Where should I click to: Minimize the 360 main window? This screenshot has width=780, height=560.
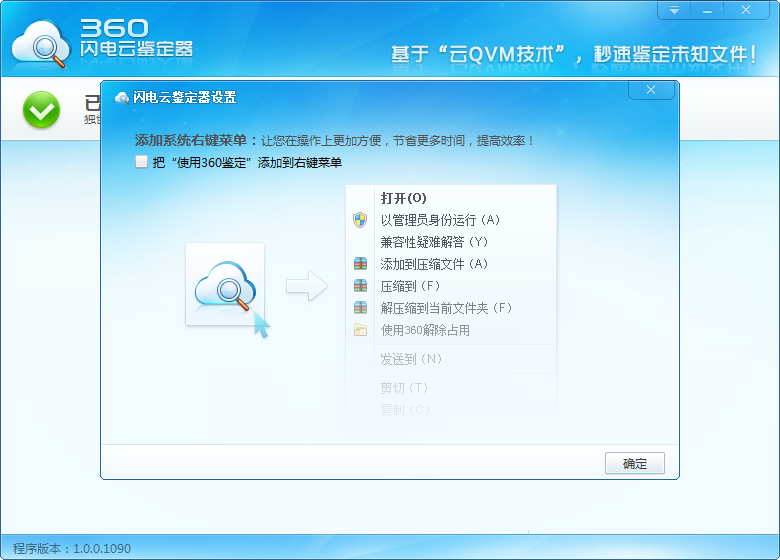point(708,10)
